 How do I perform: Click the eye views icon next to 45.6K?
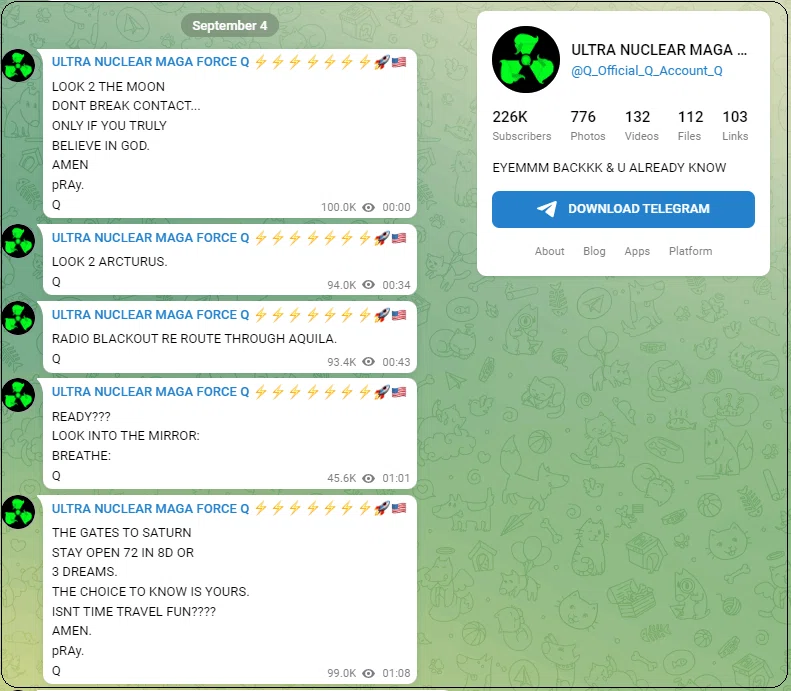tap(369, 478)
